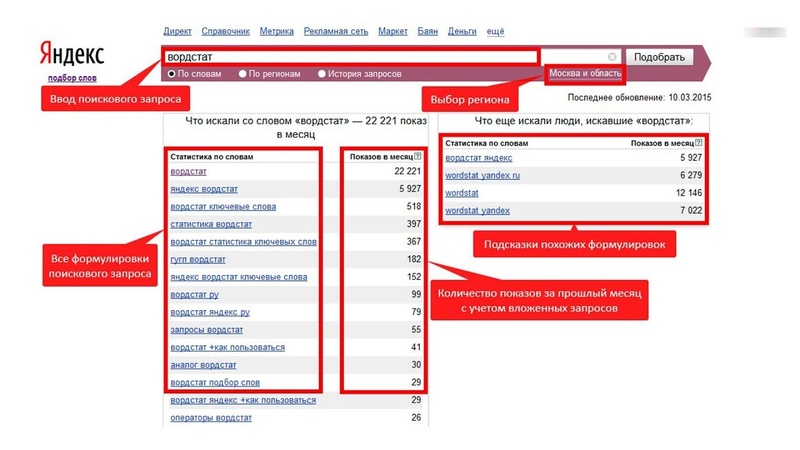Image resolution: width=800 pixels, height=450 pixels.
Task: Go to 'Рекламная сеть' in top navigation
Action: click(336, 32)
